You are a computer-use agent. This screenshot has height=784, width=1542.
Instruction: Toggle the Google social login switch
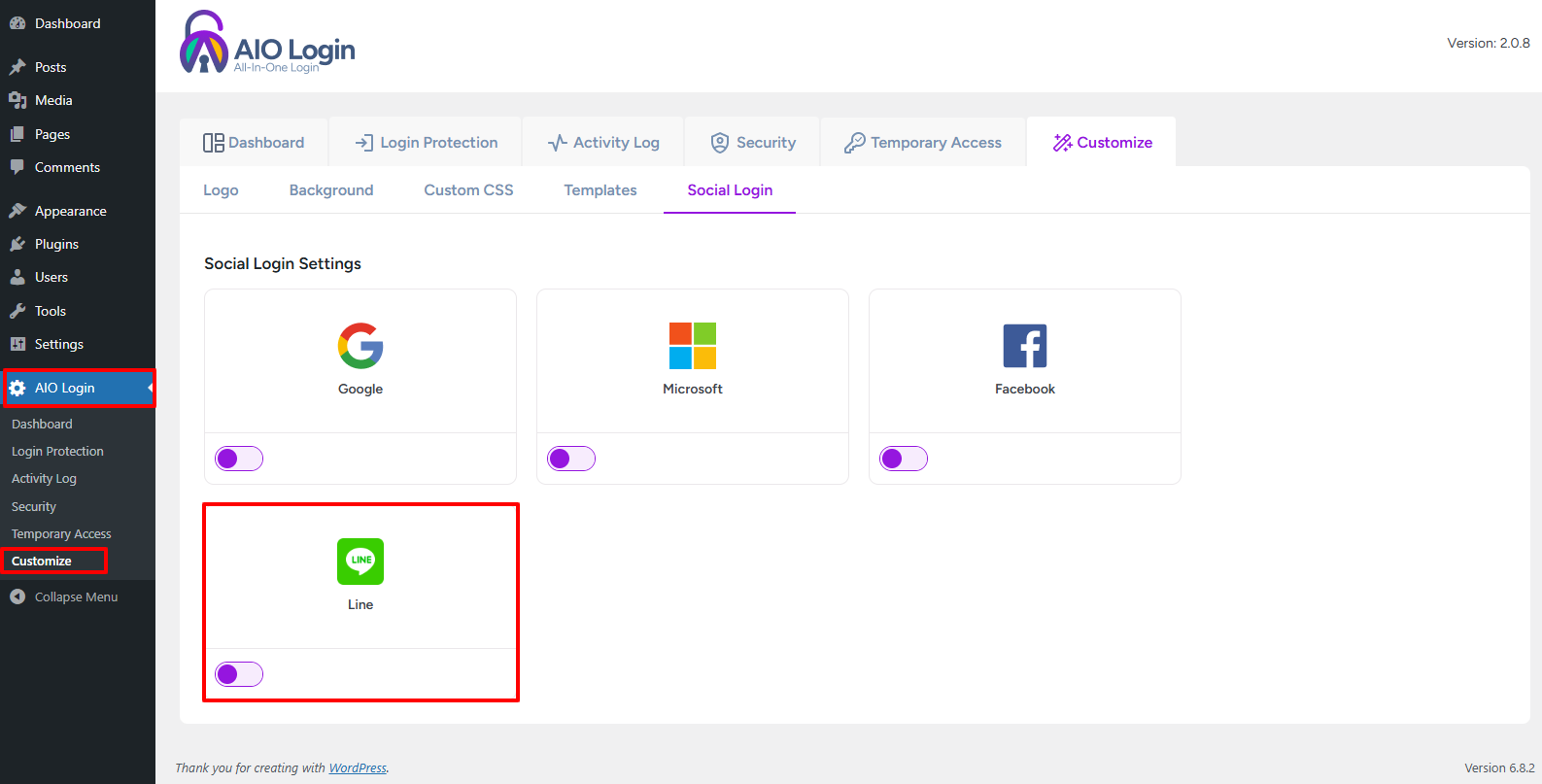tap(239, 459)
